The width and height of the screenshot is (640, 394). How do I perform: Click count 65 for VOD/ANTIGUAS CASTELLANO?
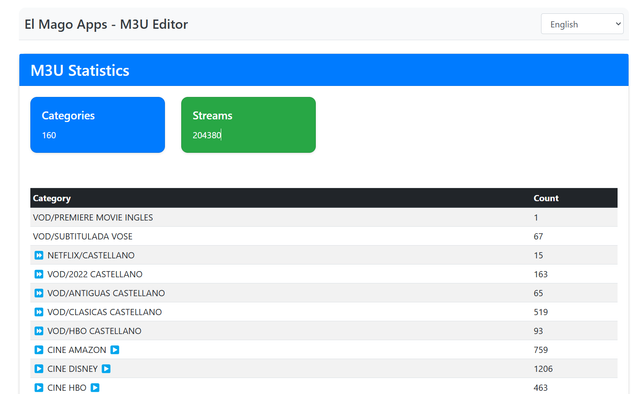pyautogui.click(x=538, y=293)
